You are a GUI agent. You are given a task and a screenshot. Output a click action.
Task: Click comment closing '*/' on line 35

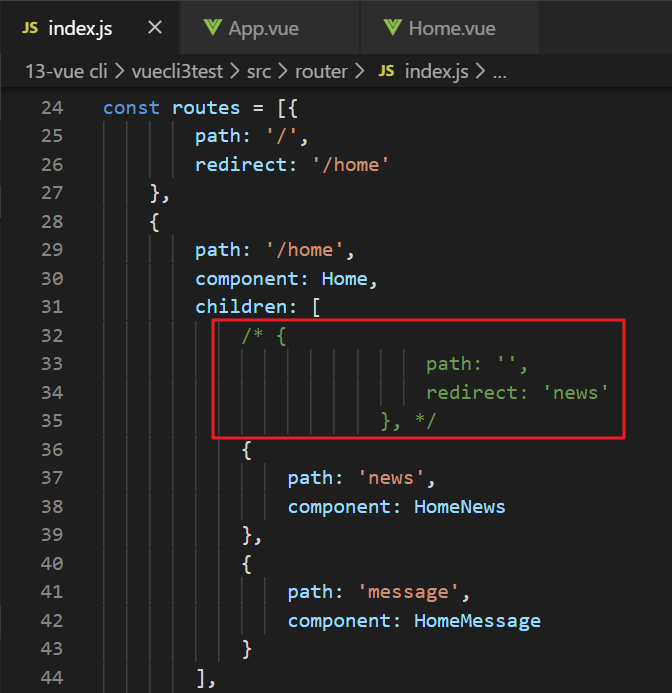point(426,421)
